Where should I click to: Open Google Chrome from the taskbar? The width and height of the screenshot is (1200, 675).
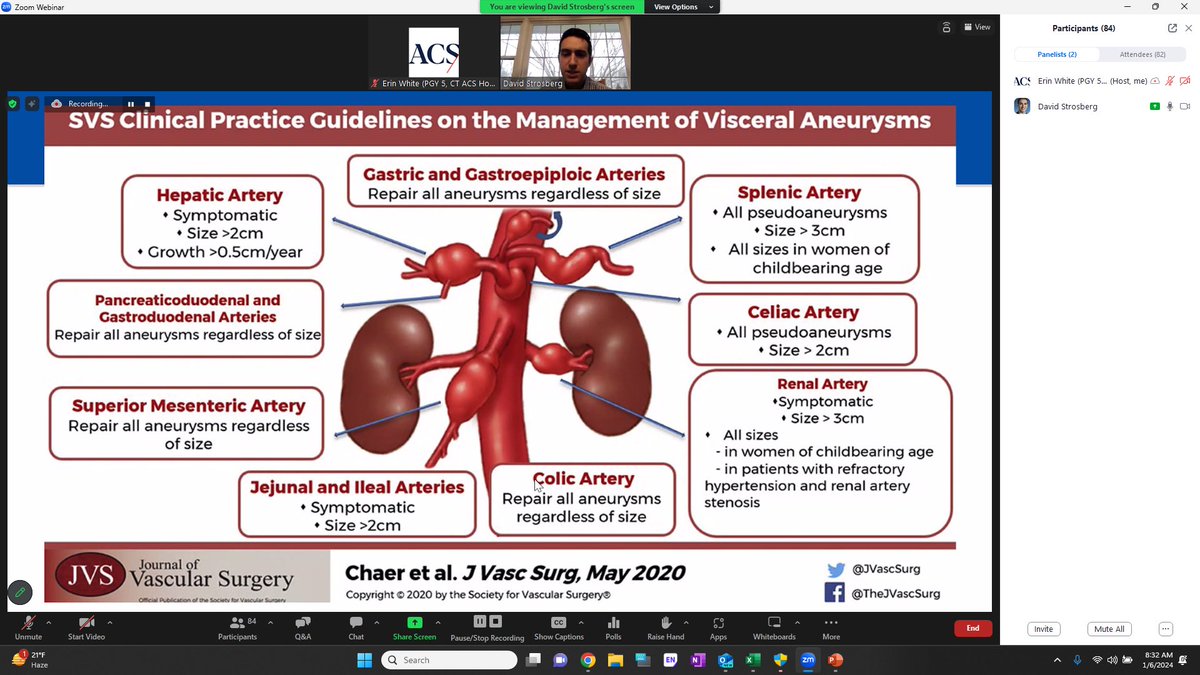click(x=587, y=659)
